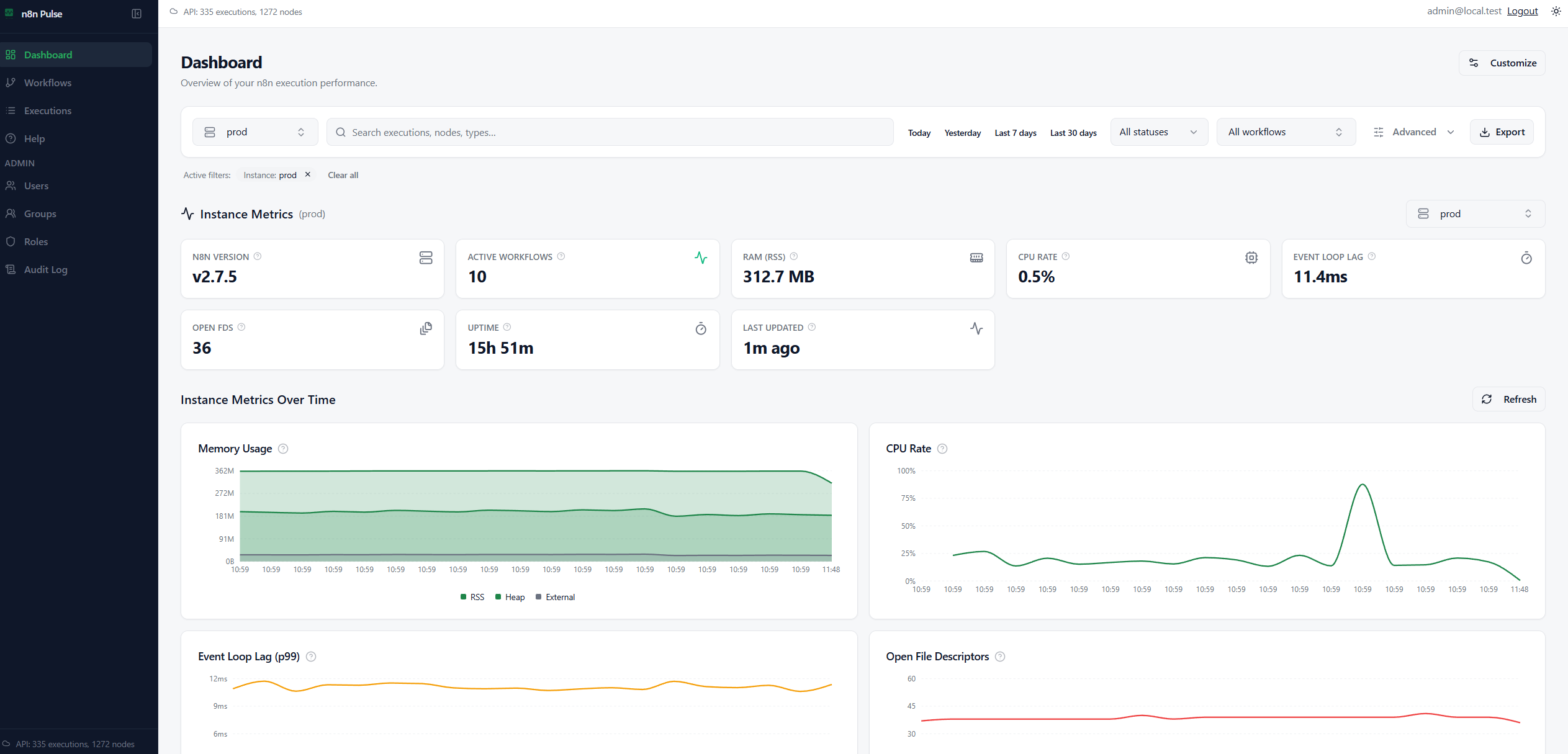This screenshot has width=1568, height=754.
Task: Open the All statuses dropdown
Action: pos(1158,132)
